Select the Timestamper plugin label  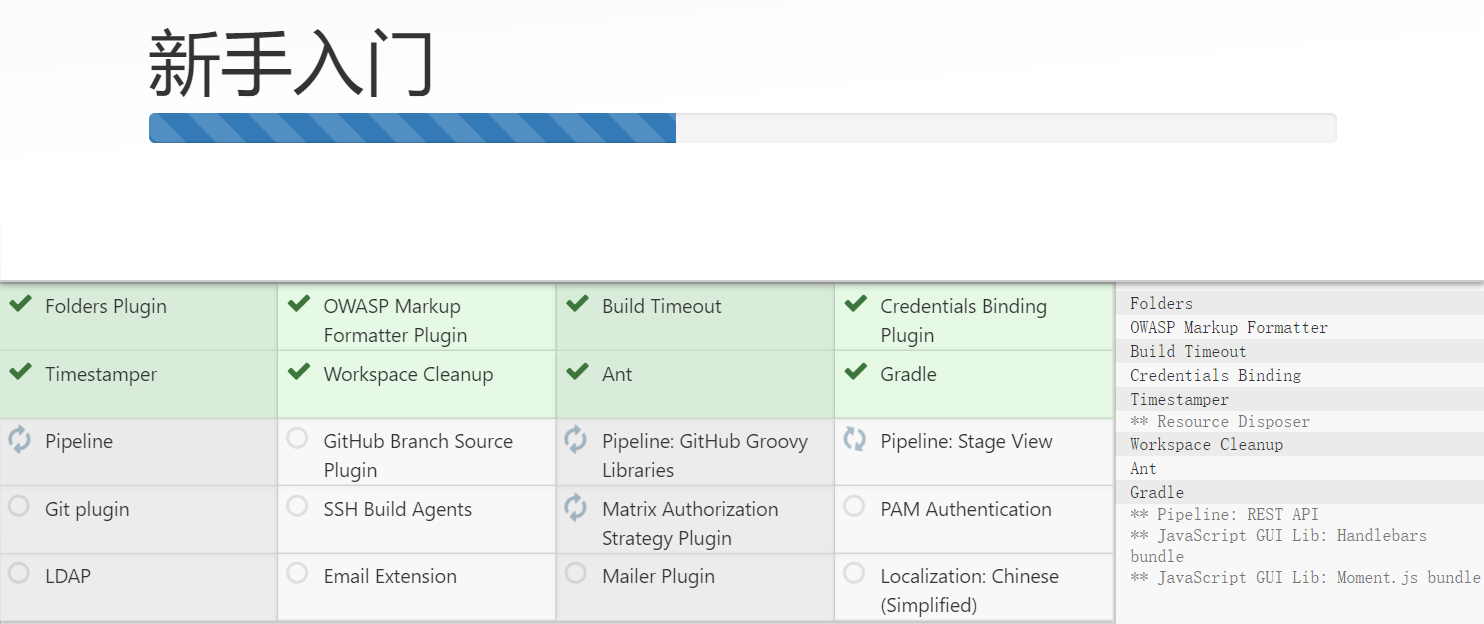[x=101, y=374]
